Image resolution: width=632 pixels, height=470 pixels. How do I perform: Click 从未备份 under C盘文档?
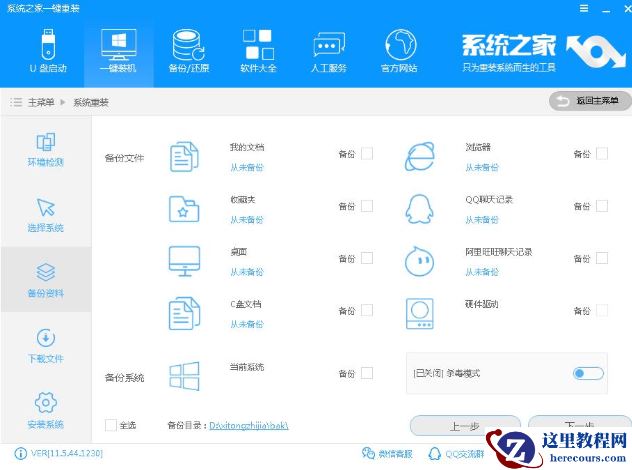click(247, 324)
